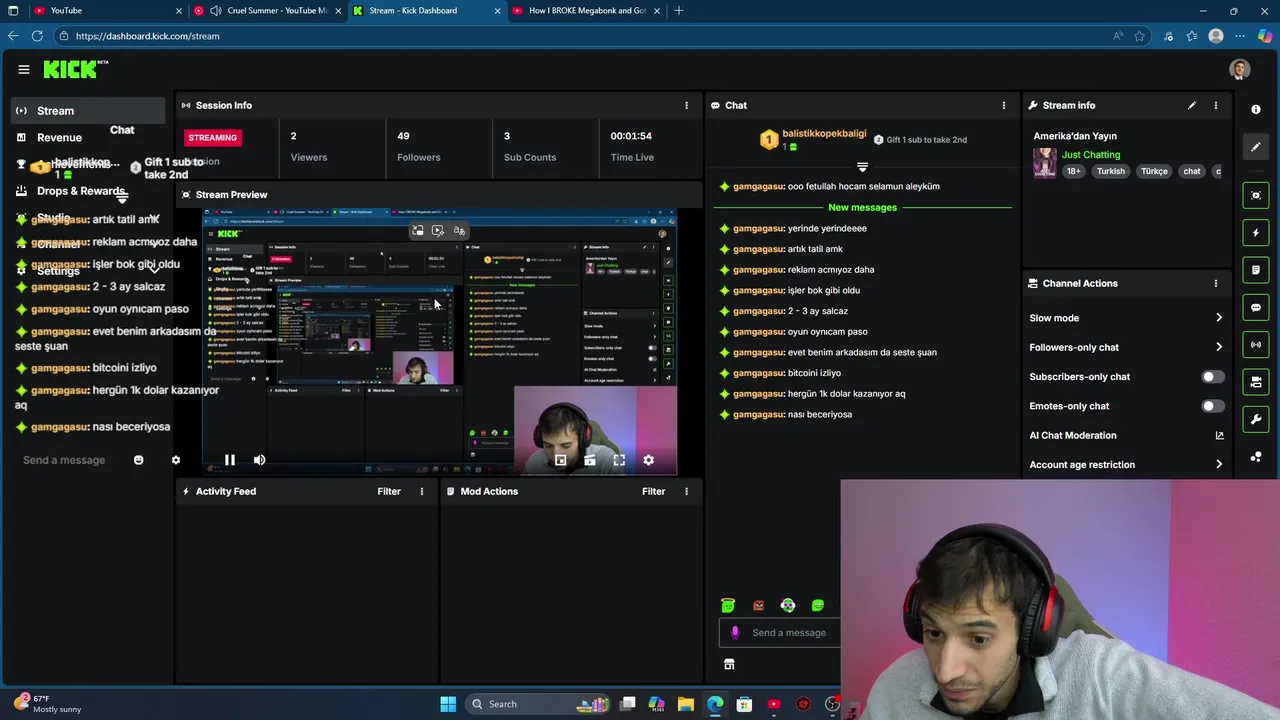Click the lightning bolt rail icon
The width and height of the screenshot is (1280, 720).
(1256, 233)
